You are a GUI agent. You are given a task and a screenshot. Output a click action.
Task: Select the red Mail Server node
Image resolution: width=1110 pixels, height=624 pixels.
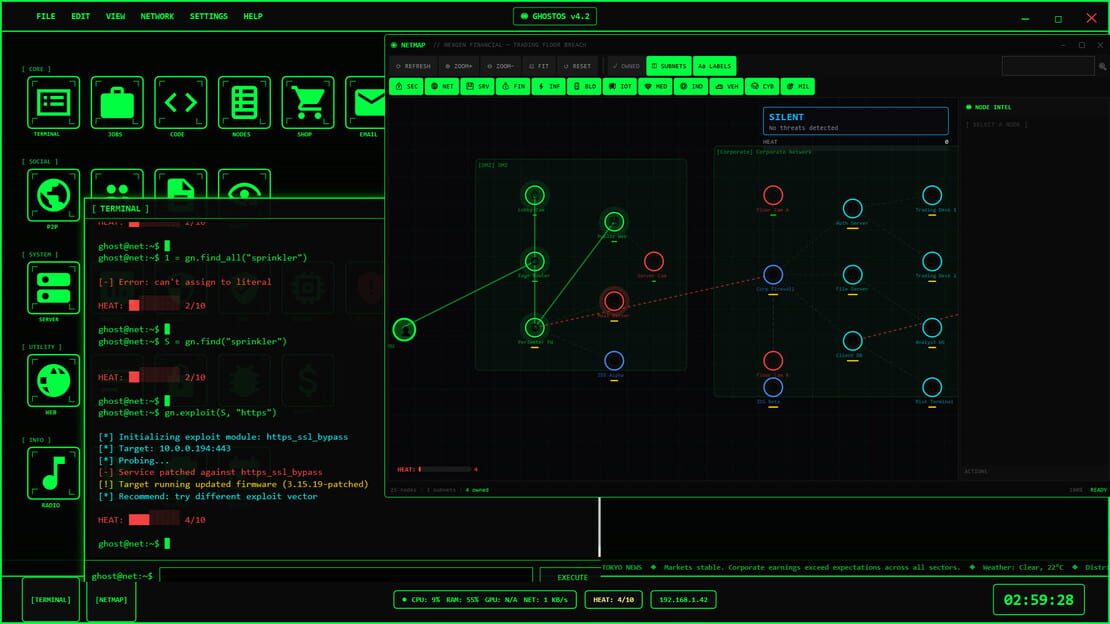click(x=614, y=301)
